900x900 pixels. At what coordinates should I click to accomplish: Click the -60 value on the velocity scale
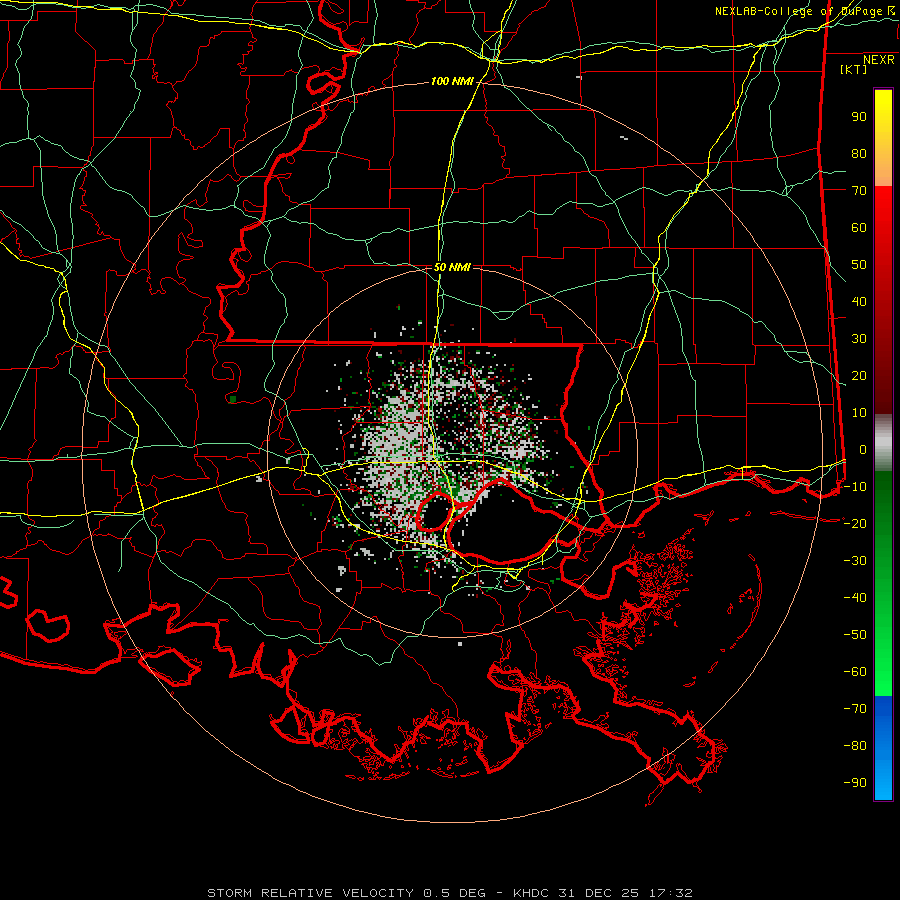pos(855,672)
